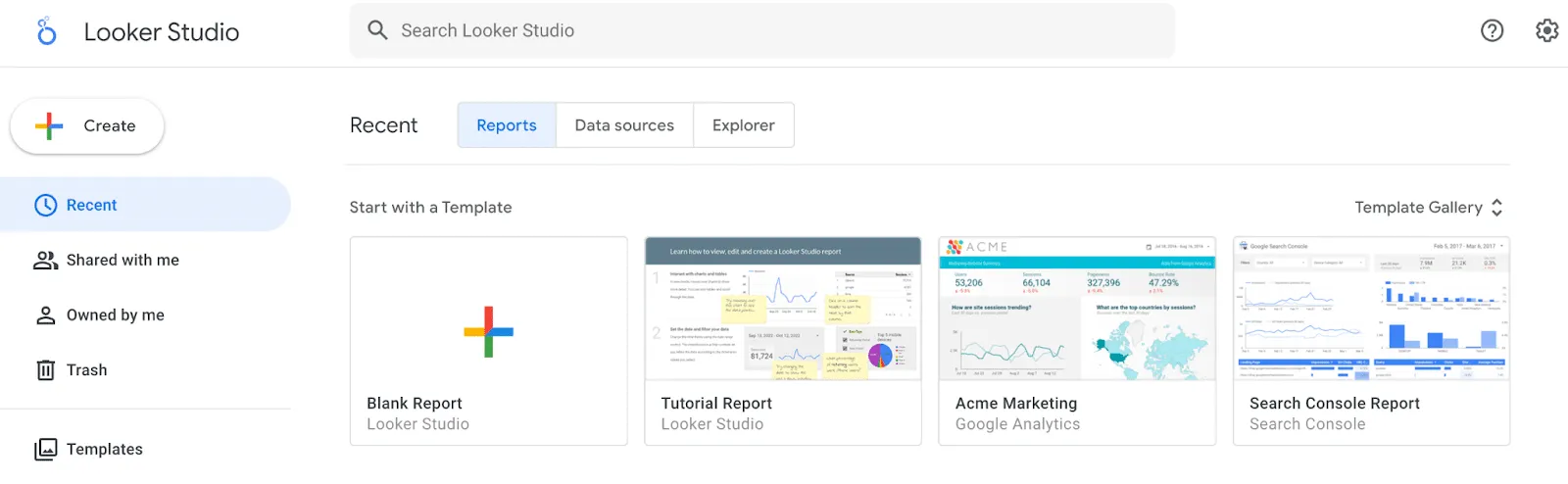Click the Recent section heading
Viewport: 1568px width, 484px height.
(383, 125)
